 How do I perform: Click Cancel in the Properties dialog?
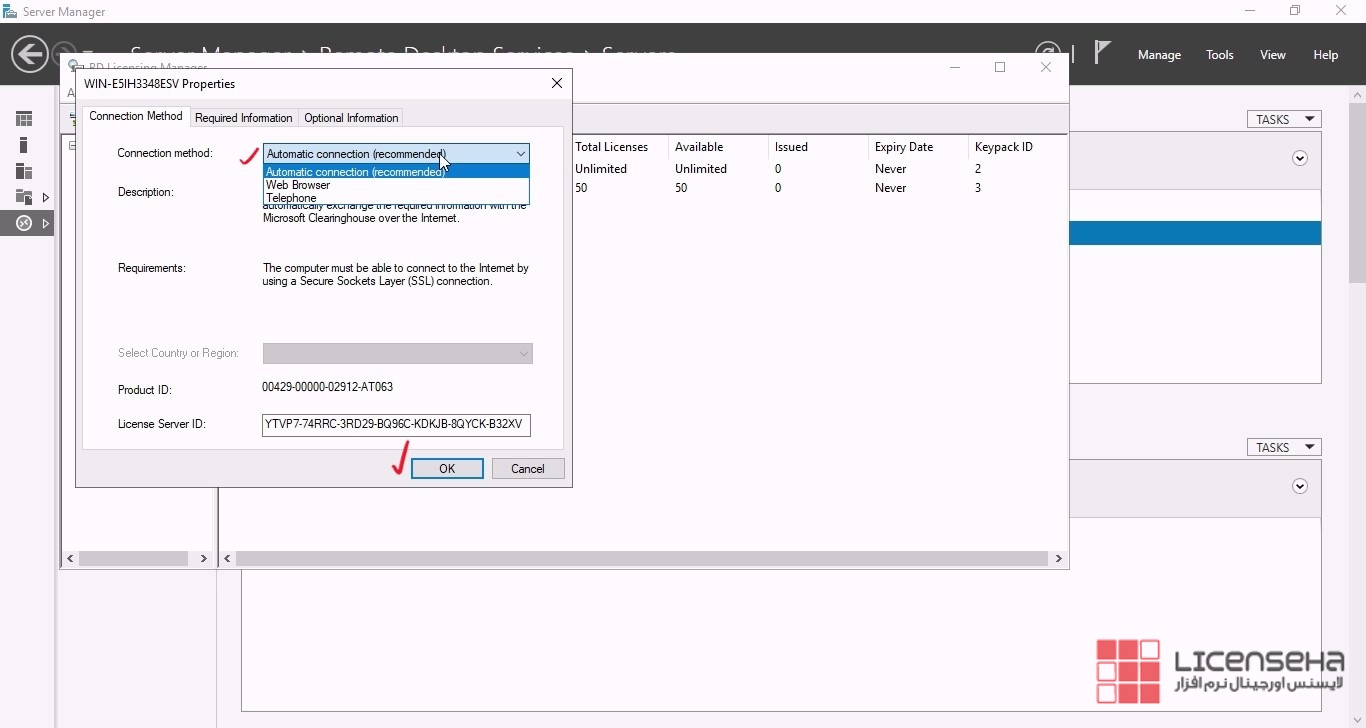[x=527, y=469]
